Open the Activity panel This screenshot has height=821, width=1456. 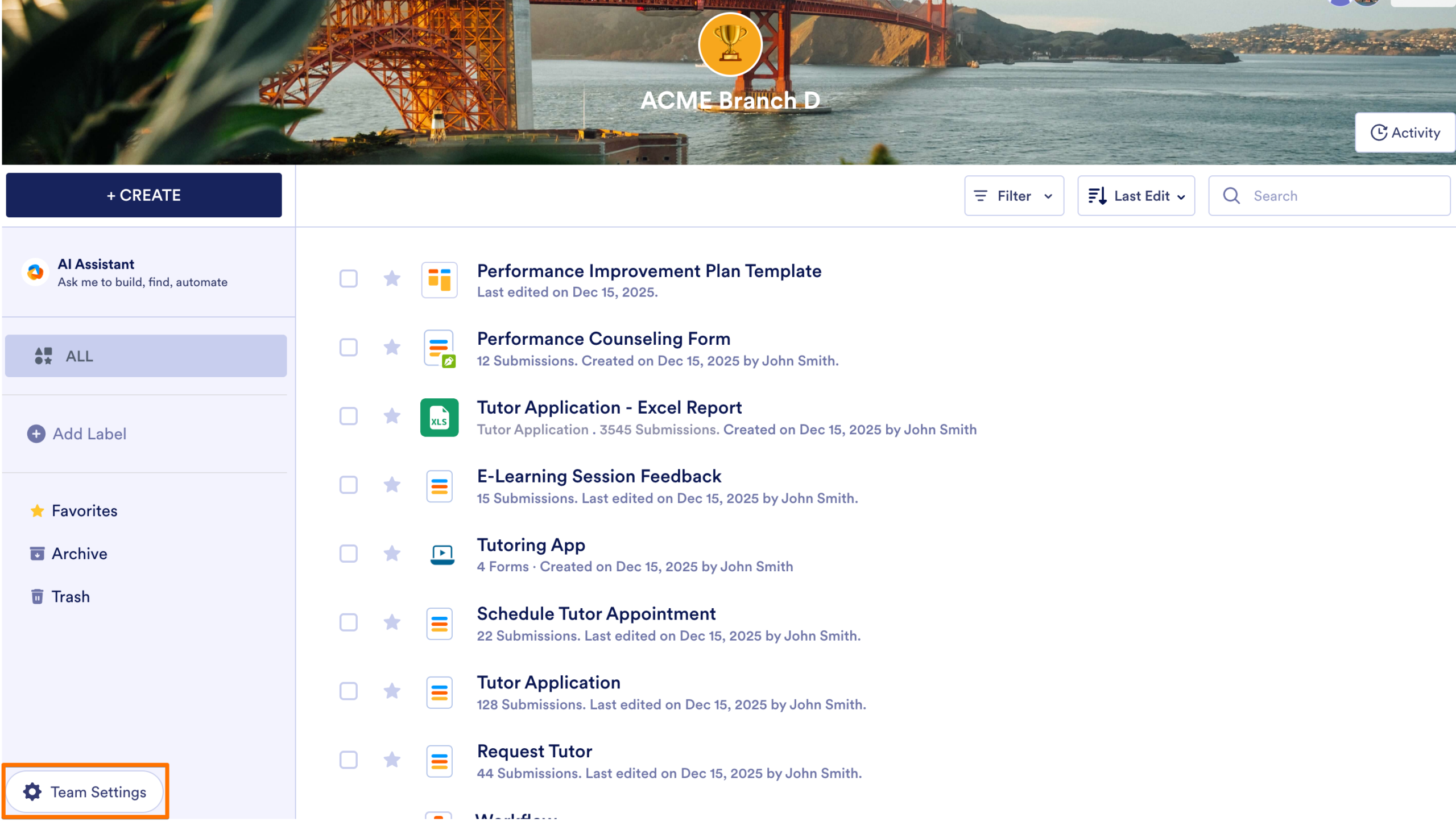(1405, 132)
